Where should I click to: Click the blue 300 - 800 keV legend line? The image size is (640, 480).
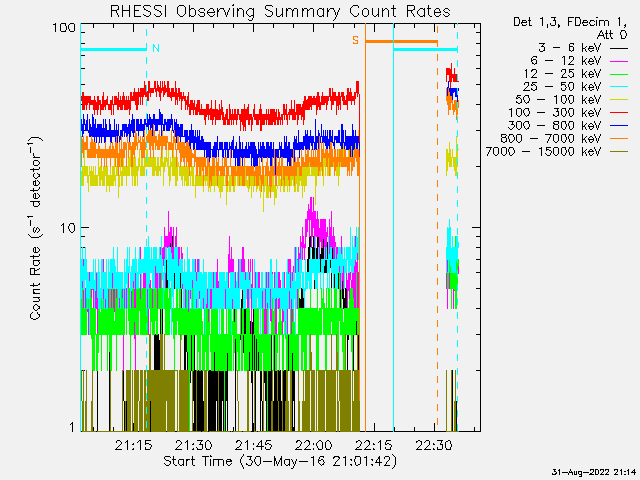pyautogui.click(x=619, y=126)
